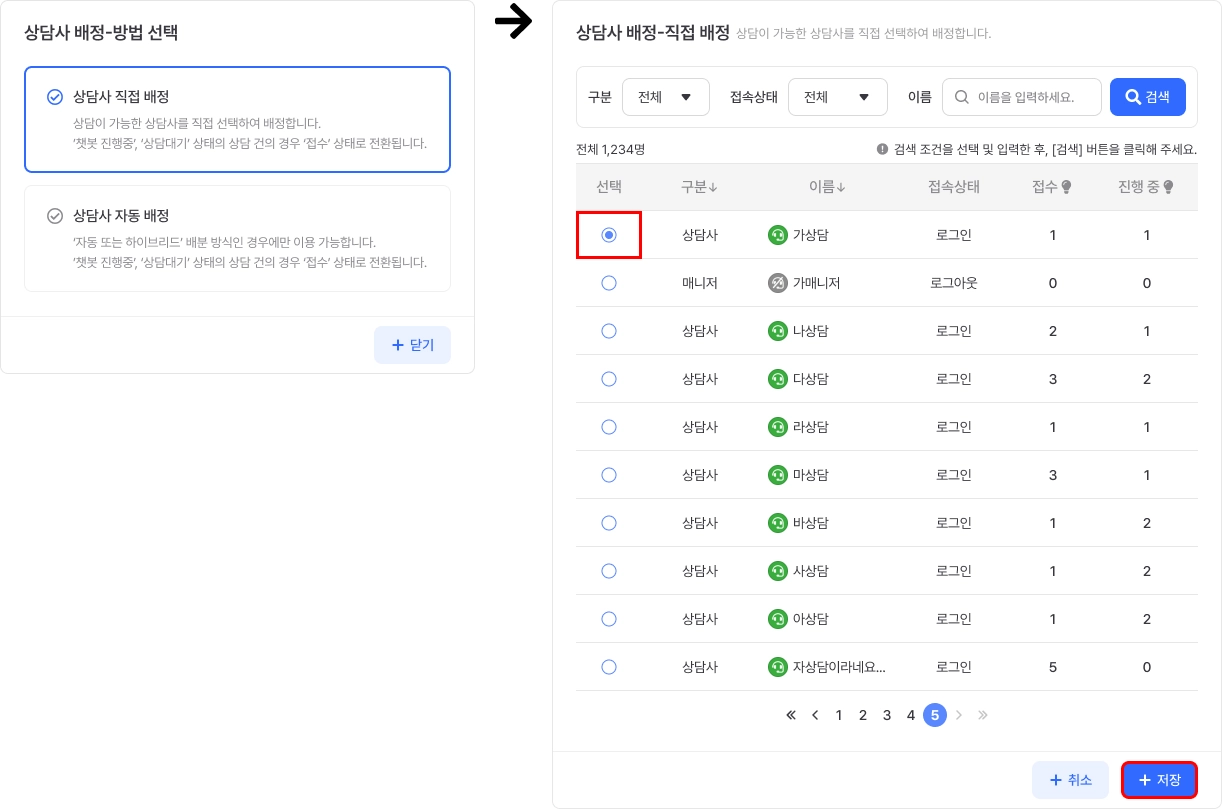This screenshot has width=1222, height=809.
Task: Choose the 상담사 자동 배정 option
Action: point(237,238)
